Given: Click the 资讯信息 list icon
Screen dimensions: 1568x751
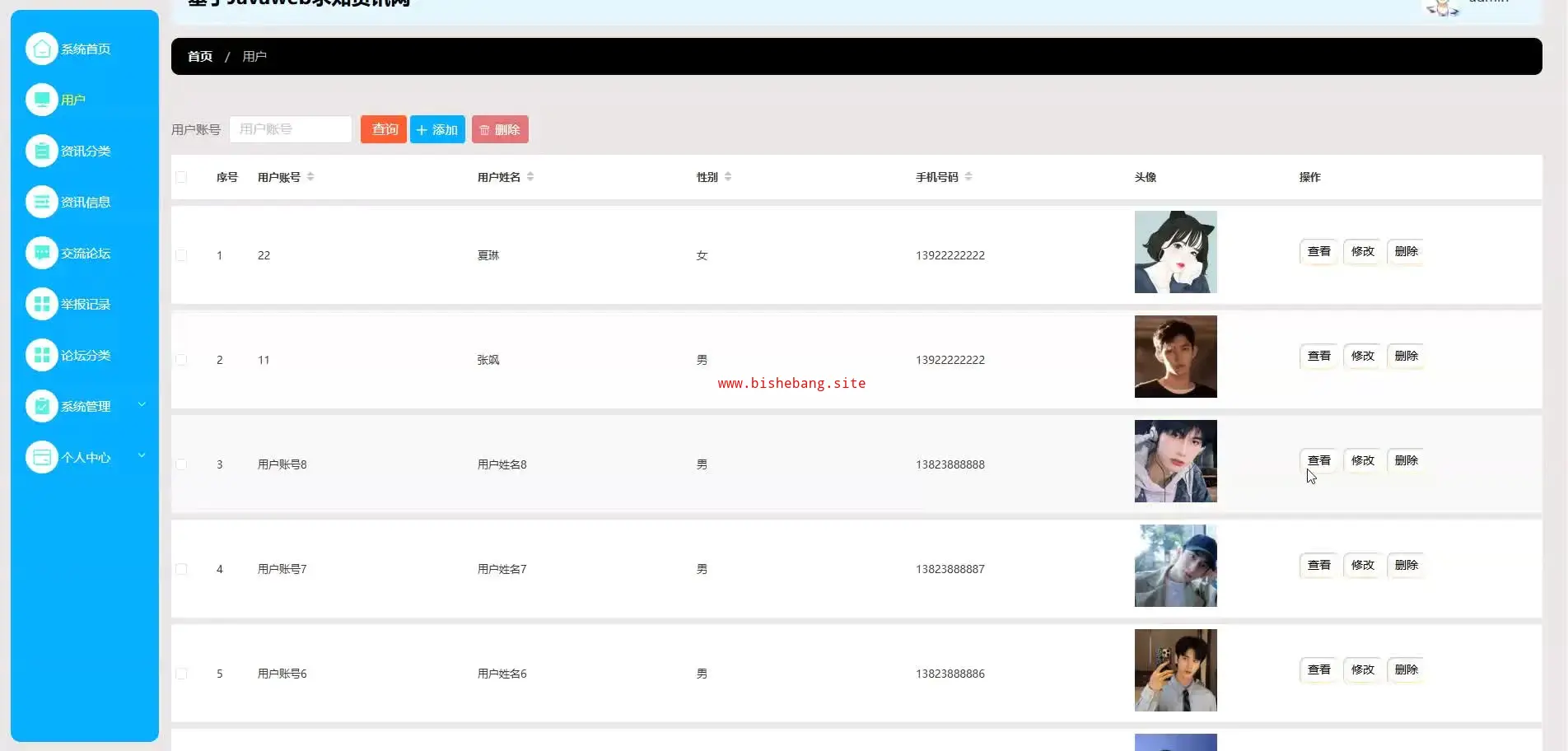Looking at the screenshot, I should (x=41, y=202).
